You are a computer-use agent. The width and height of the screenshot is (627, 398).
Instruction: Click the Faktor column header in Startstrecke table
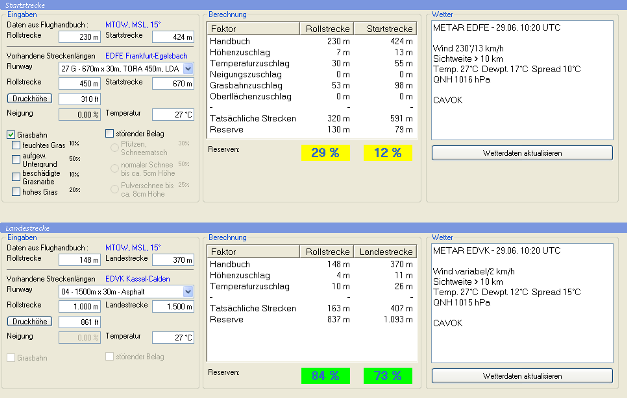(253, 28)
